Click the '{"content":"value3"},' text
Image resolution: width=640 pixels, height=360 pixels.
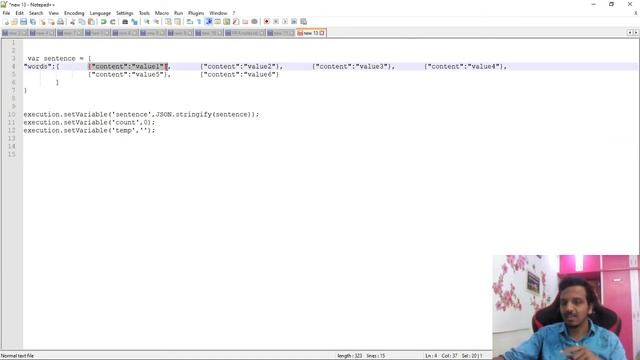click(x=353, y=67)
